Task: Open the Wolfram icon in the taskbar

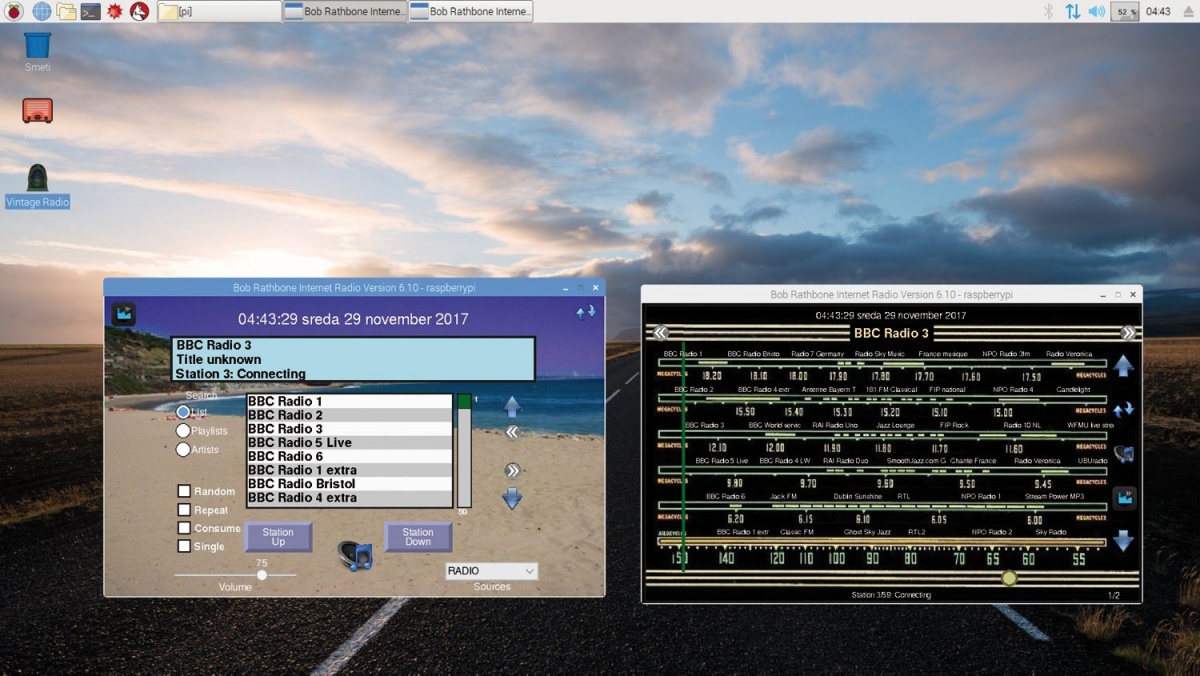Action: (x=140, y=11)
